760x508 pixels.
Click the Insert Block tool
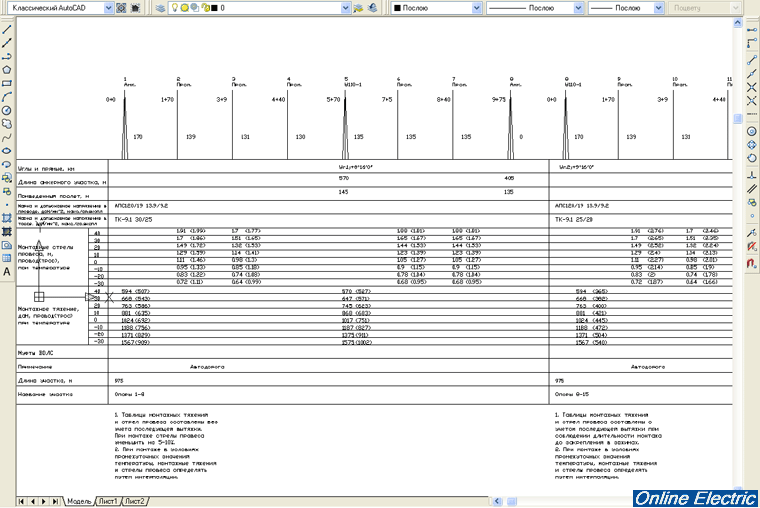7,178
